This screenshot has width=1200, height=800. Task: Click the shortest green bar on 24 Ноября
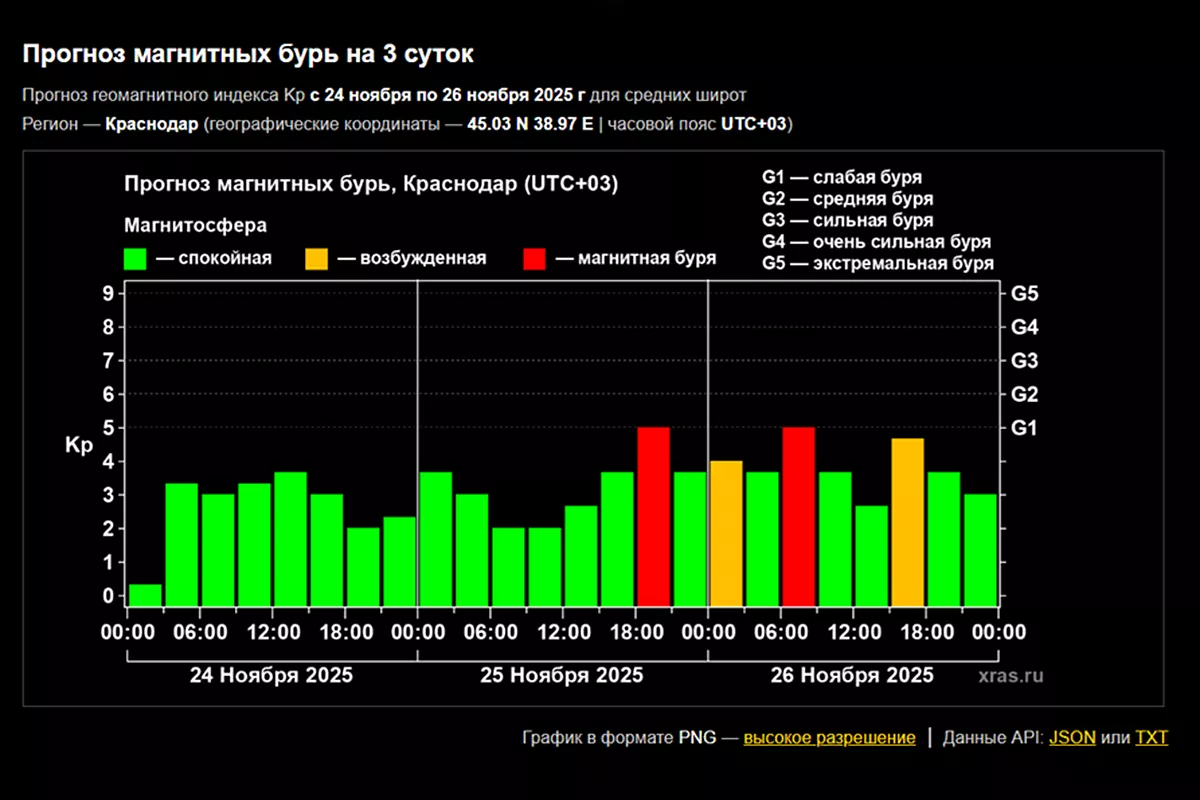pyautogui.click(x=146, y=595)
